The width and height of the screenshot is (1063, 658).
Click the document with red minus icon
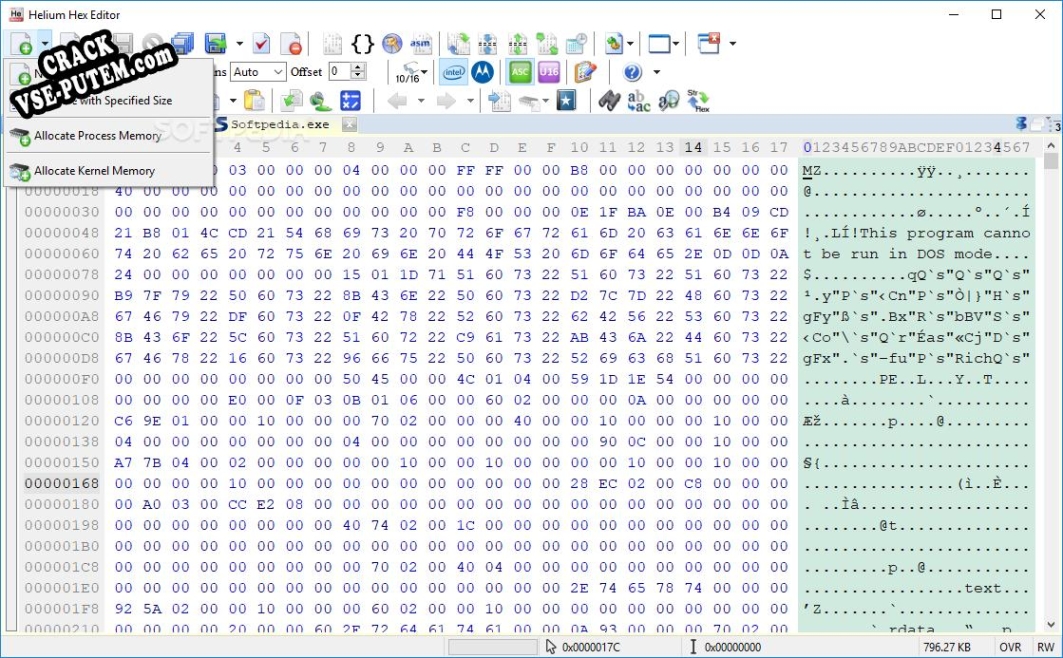coord(292,43)
